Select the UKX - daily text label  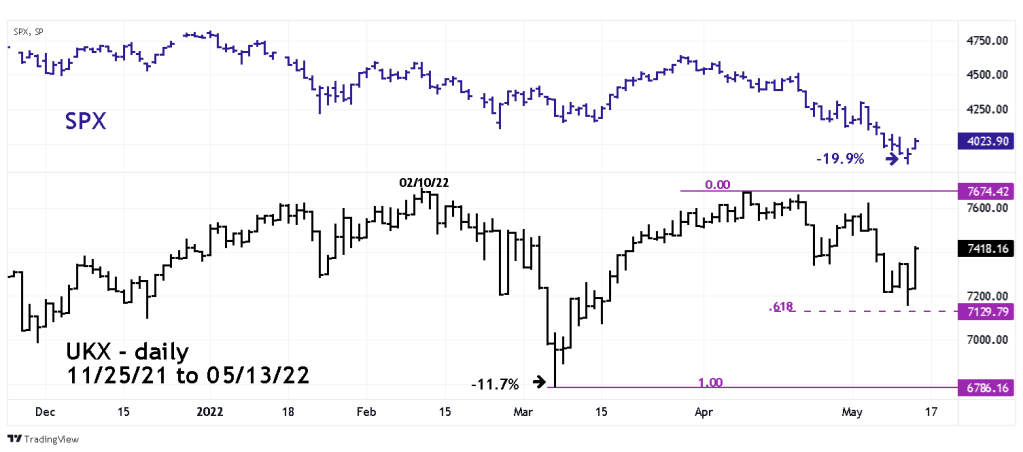(x=126, y=353)
